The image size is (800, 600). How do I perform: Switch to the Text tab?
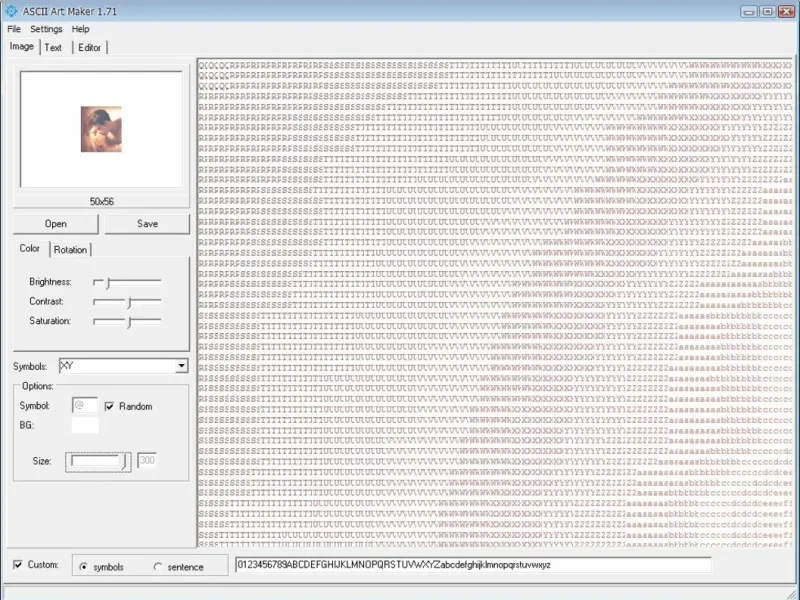coord(53,47)
